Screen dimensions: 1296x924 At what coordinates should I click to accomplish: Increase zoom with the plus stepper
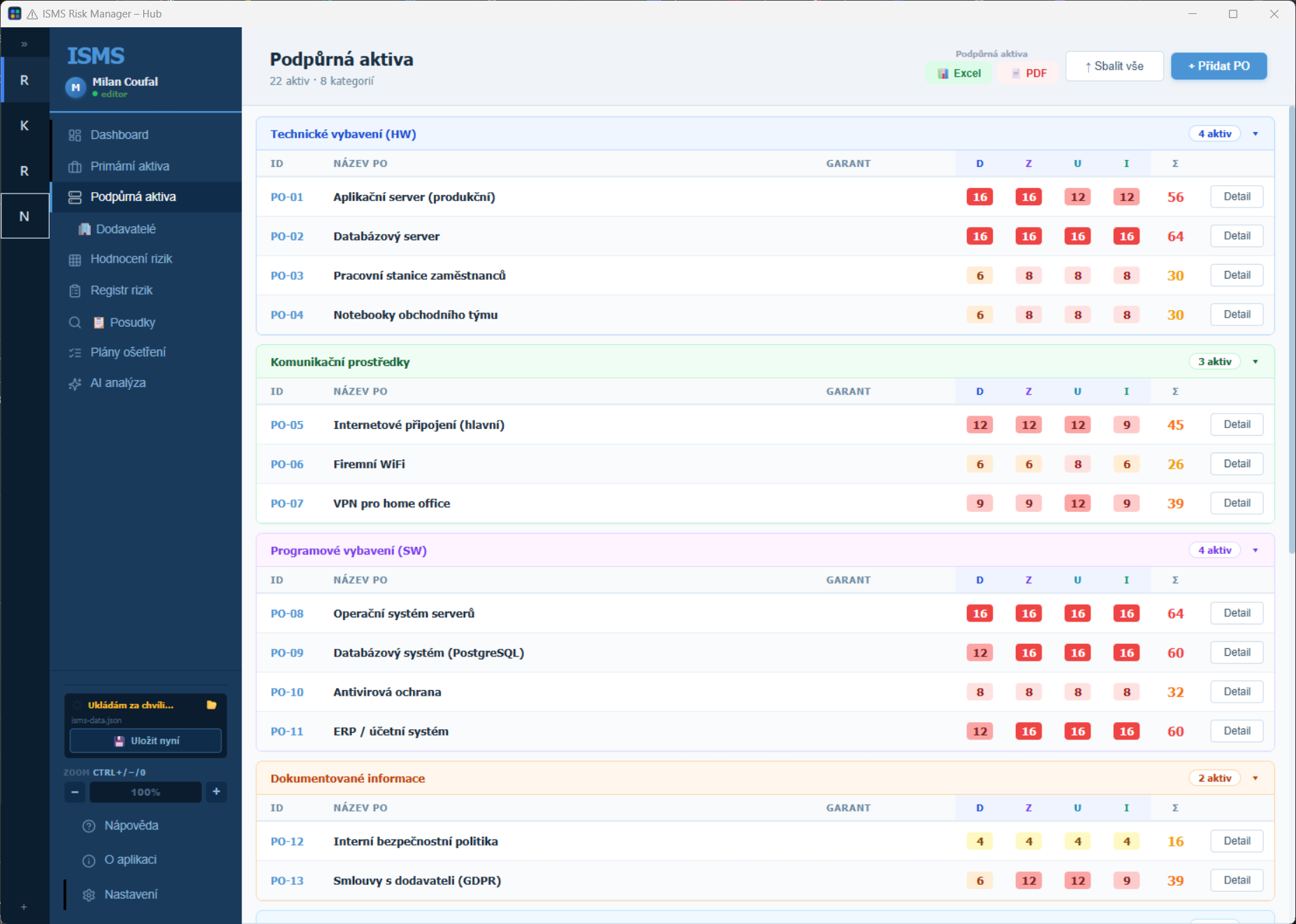point(217,792)
